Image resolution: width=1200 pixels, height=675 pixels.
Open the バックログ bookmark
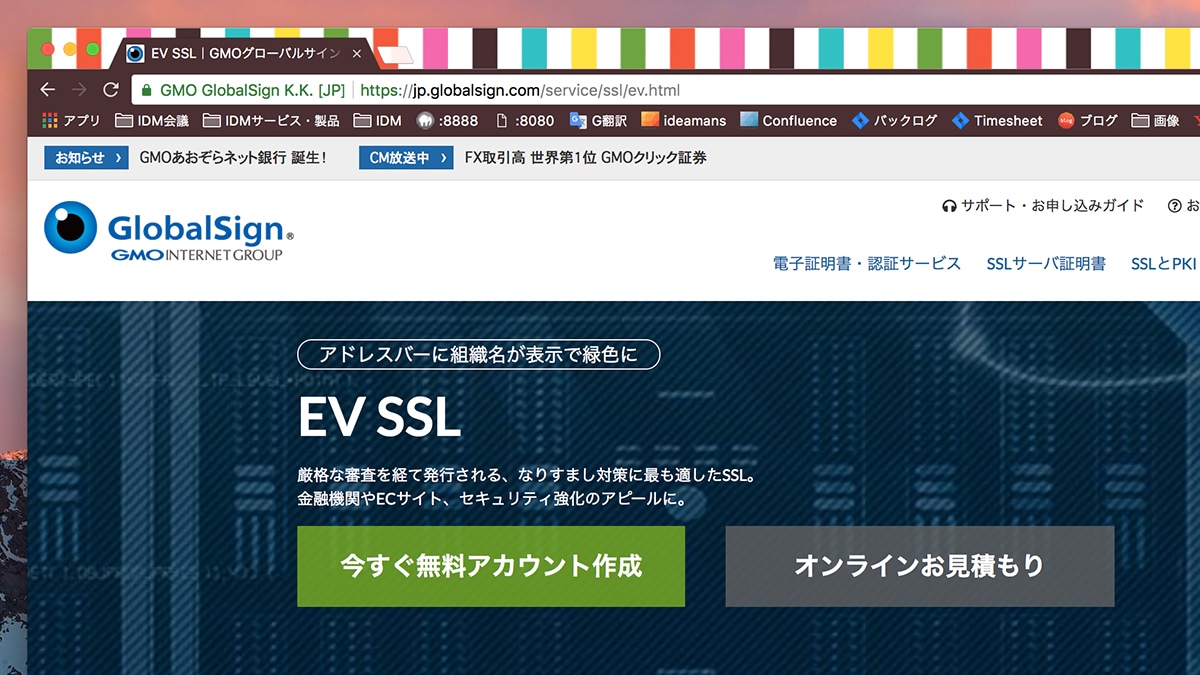[x=894, y=120]
